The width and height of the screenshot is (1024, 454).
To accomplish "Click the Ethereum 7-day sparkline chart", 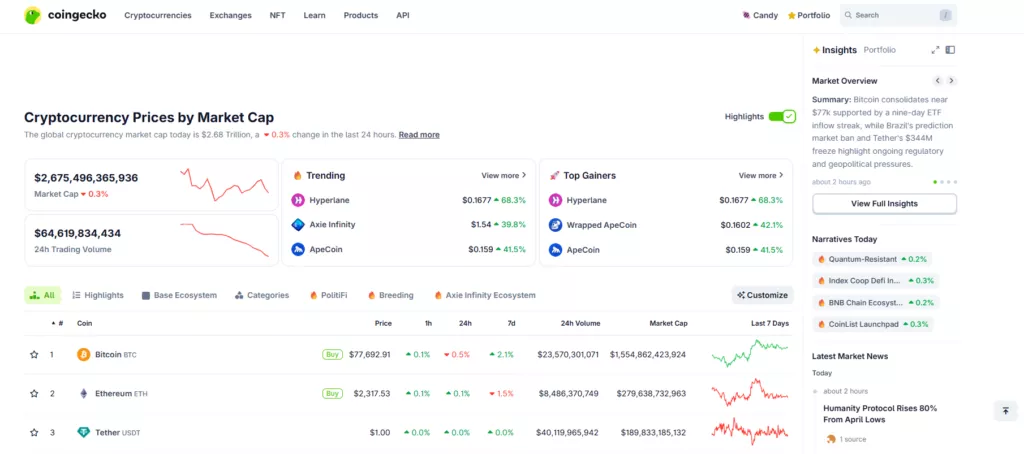I will click(750, 392).
